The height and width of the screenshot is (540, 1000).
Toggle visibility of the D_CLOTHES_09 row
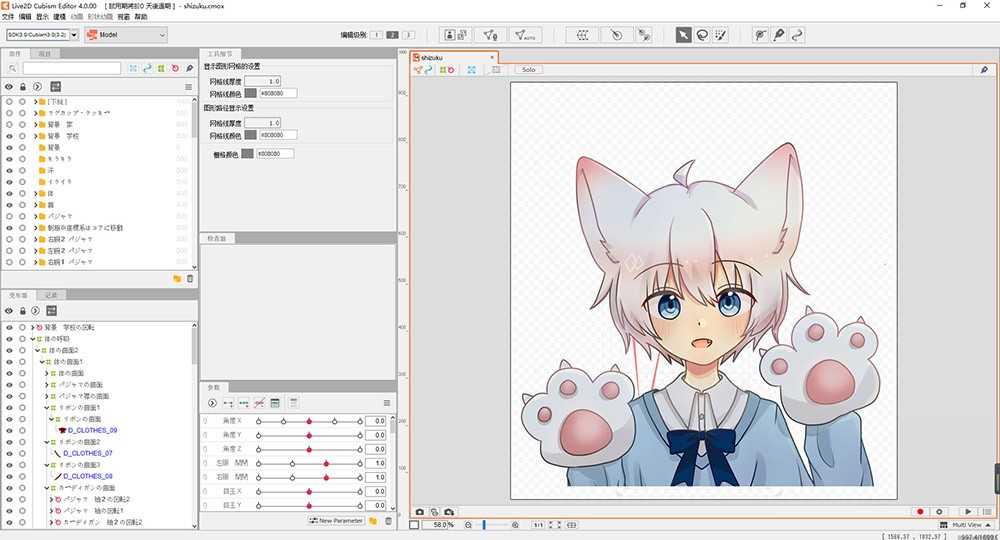[x=9, y=430]
